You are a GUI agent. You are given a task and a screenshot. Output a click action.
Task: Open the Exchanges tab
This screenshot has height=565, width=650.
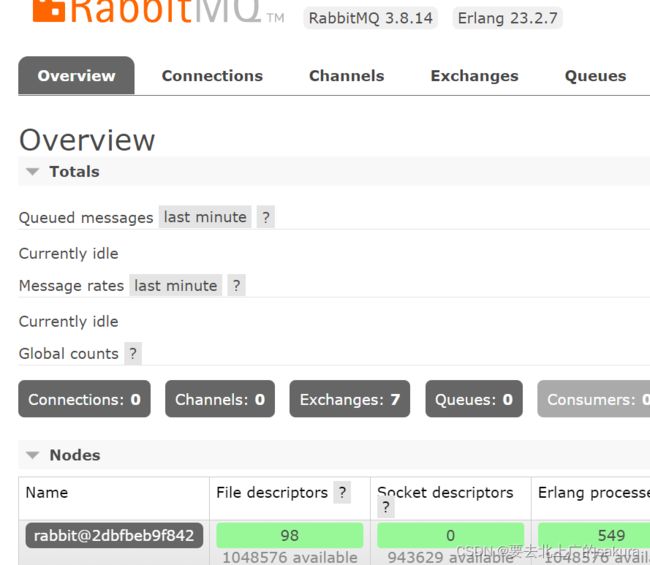tap(475, 76)
